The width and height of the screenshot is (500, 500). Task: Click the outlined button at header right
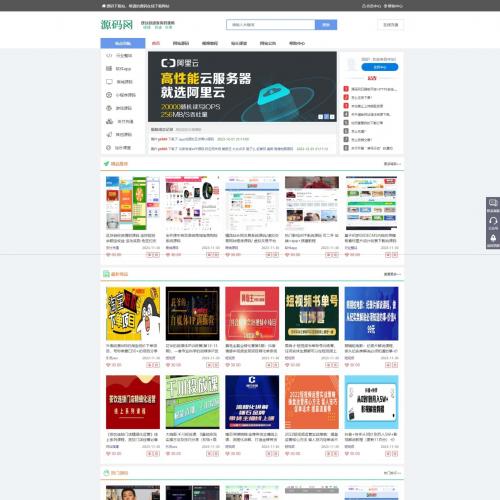(391, 25)
